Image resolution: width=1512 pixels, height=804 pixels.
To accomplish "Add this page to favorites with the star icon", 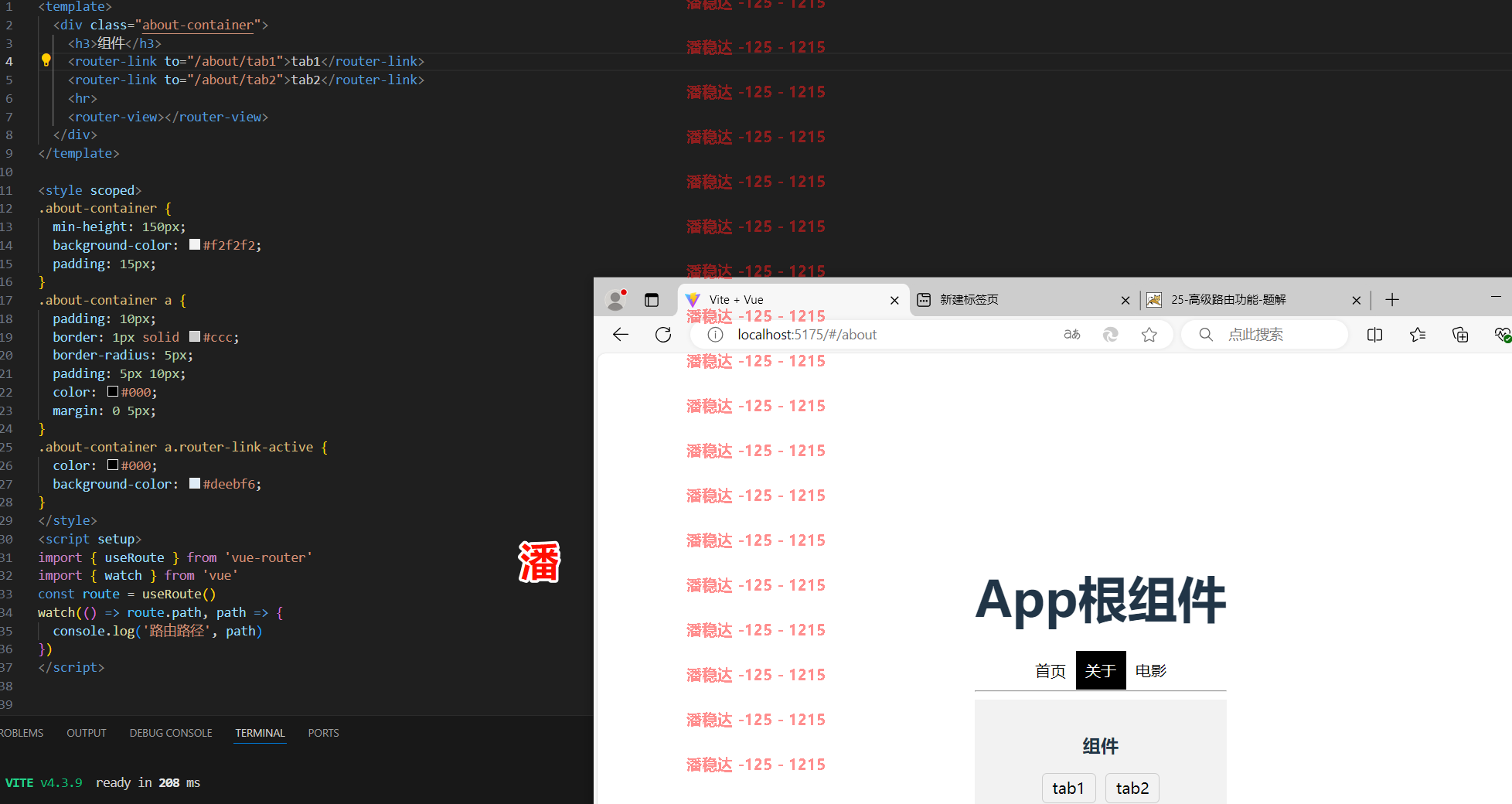I will 1149,335.
